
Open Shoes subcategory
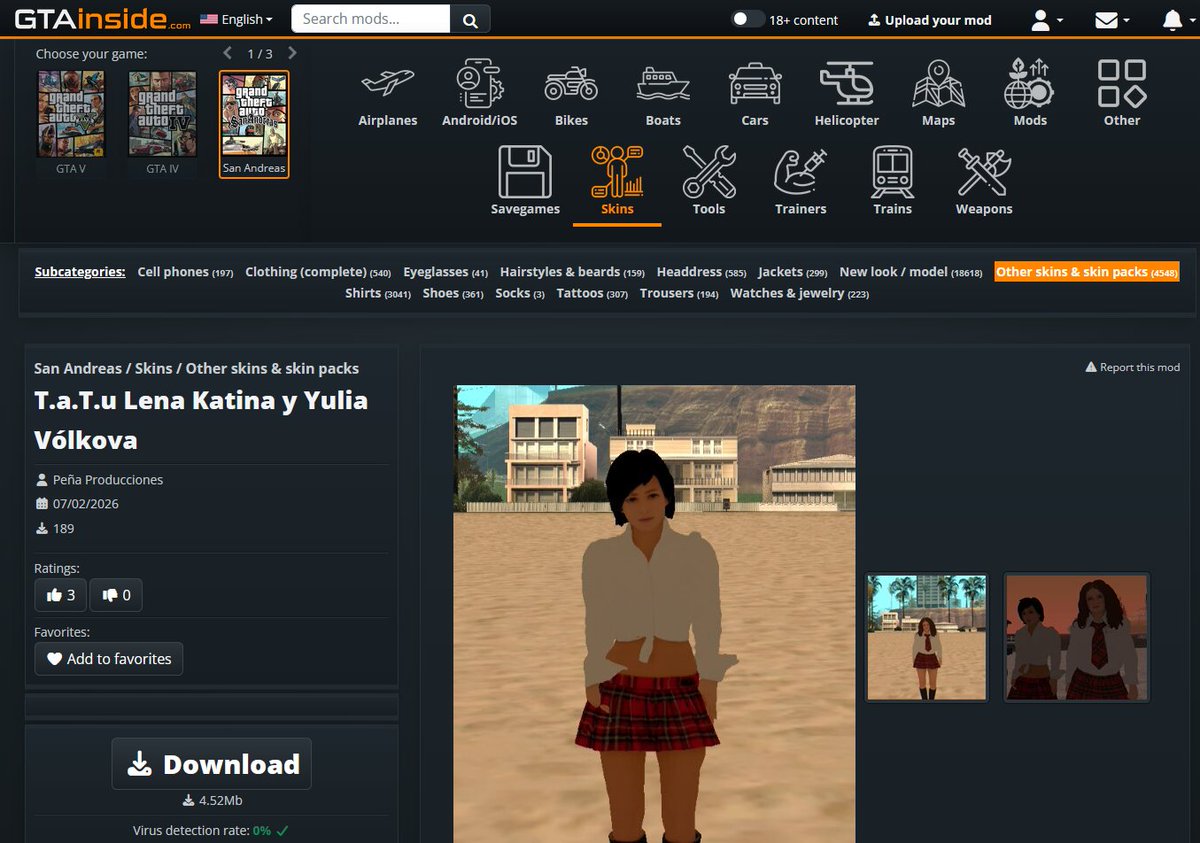coord(452,293)
